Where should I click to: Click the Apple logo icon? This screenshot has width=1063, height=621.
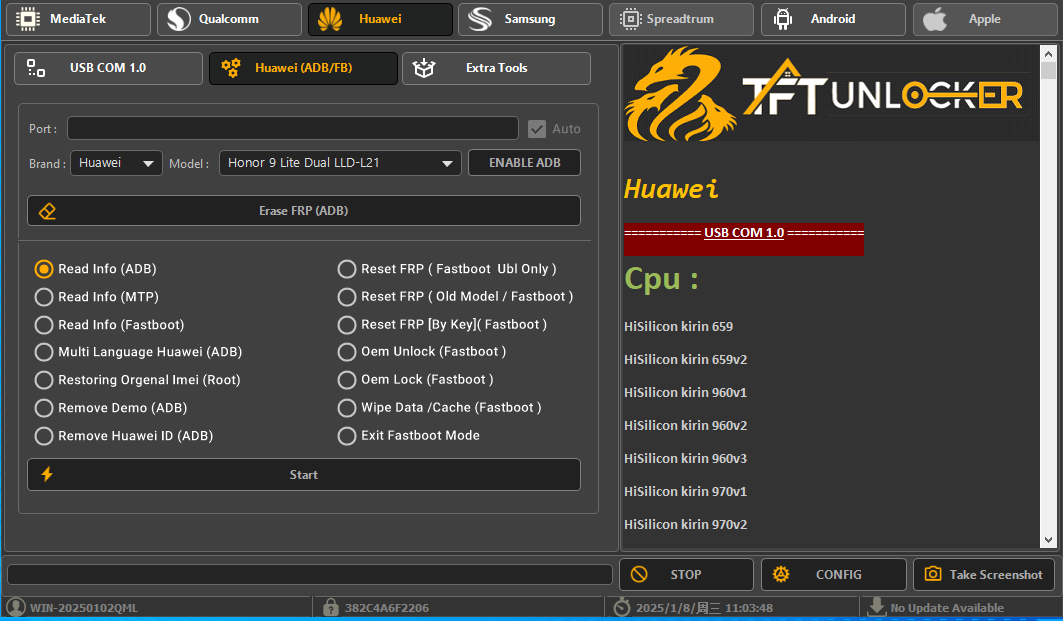tap(935, 19)
